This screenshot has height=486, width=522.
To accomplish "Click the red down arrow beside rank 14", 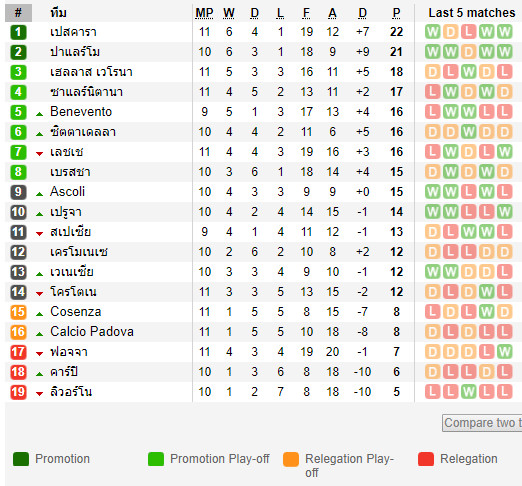I will (x=39, y=294).
